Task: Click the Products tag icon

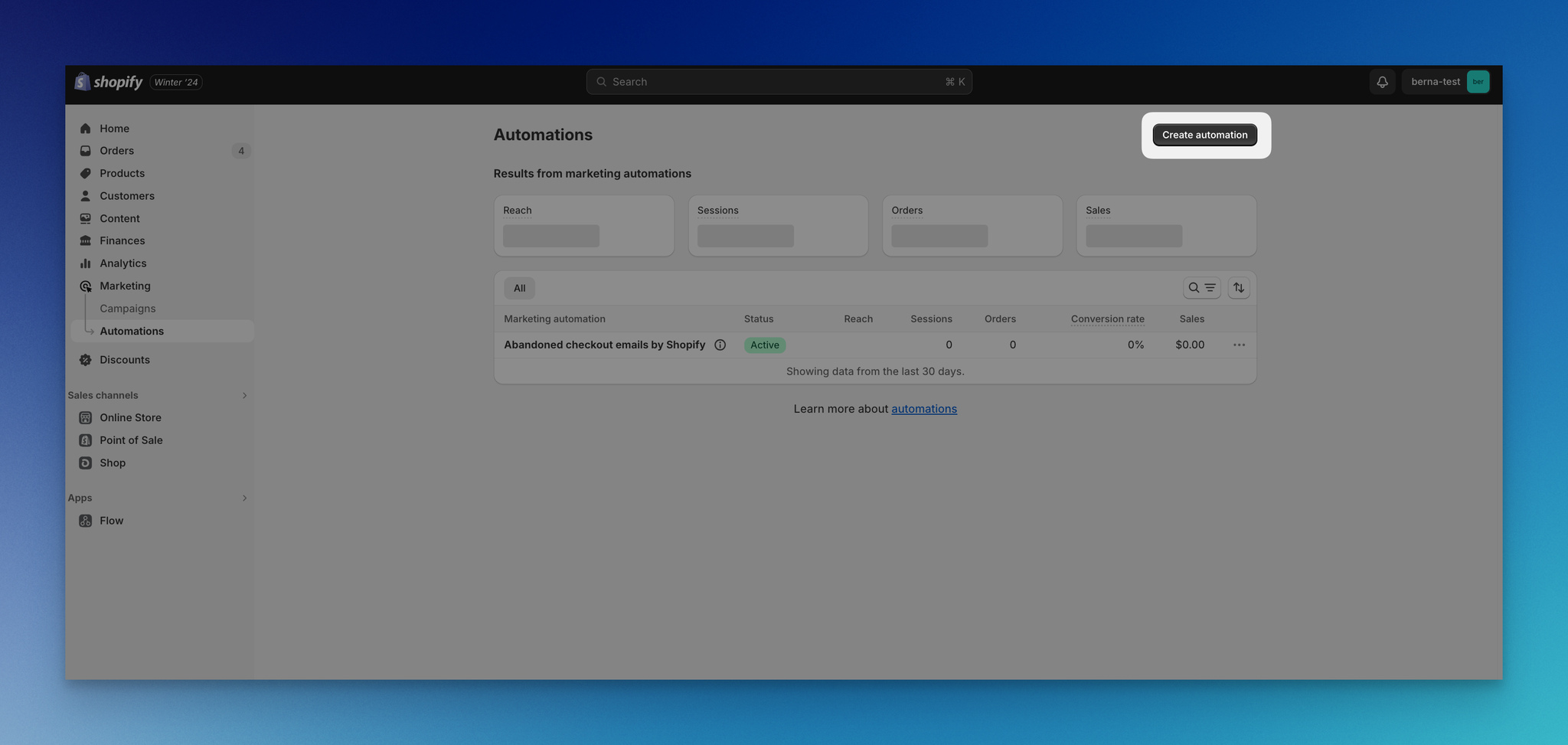Action: [85, 174]
